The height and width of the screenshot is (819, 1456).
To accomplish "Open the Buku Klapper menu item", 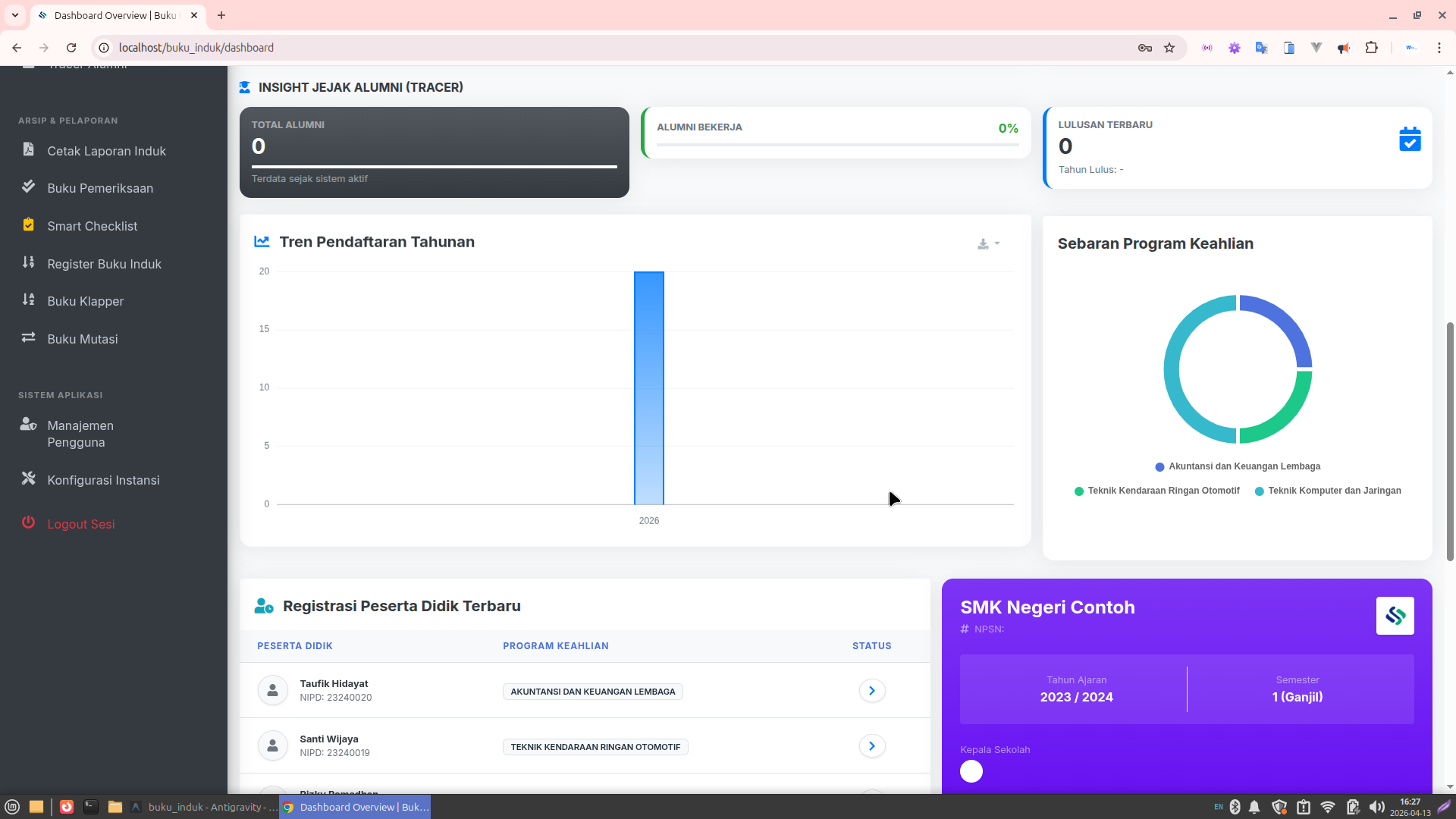I will [x=85, y=301].
